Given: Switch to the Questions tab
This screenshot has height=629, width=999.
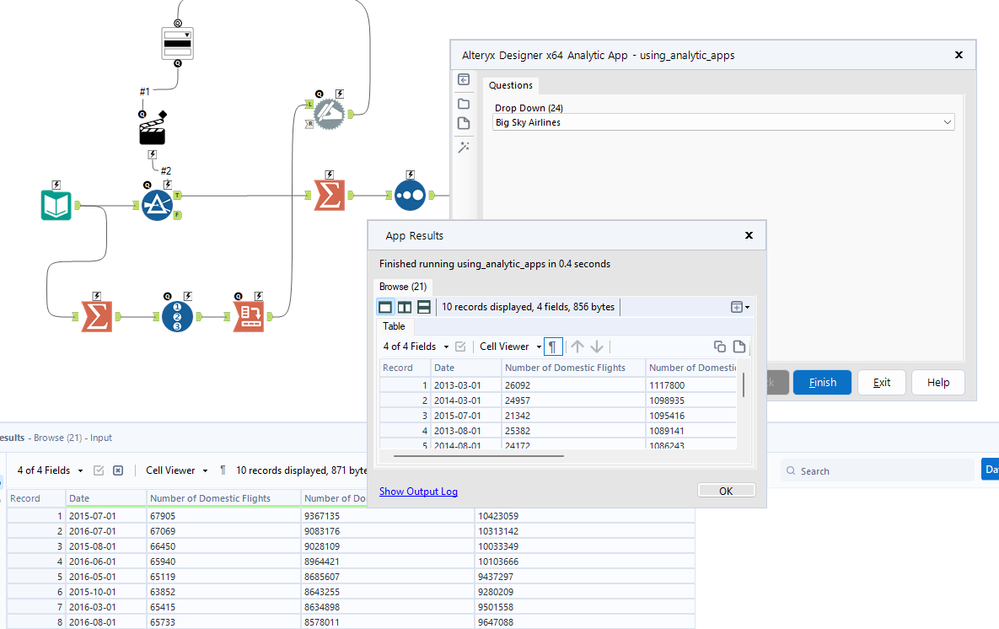Looking at the screenshot, I should click(510, 85).
